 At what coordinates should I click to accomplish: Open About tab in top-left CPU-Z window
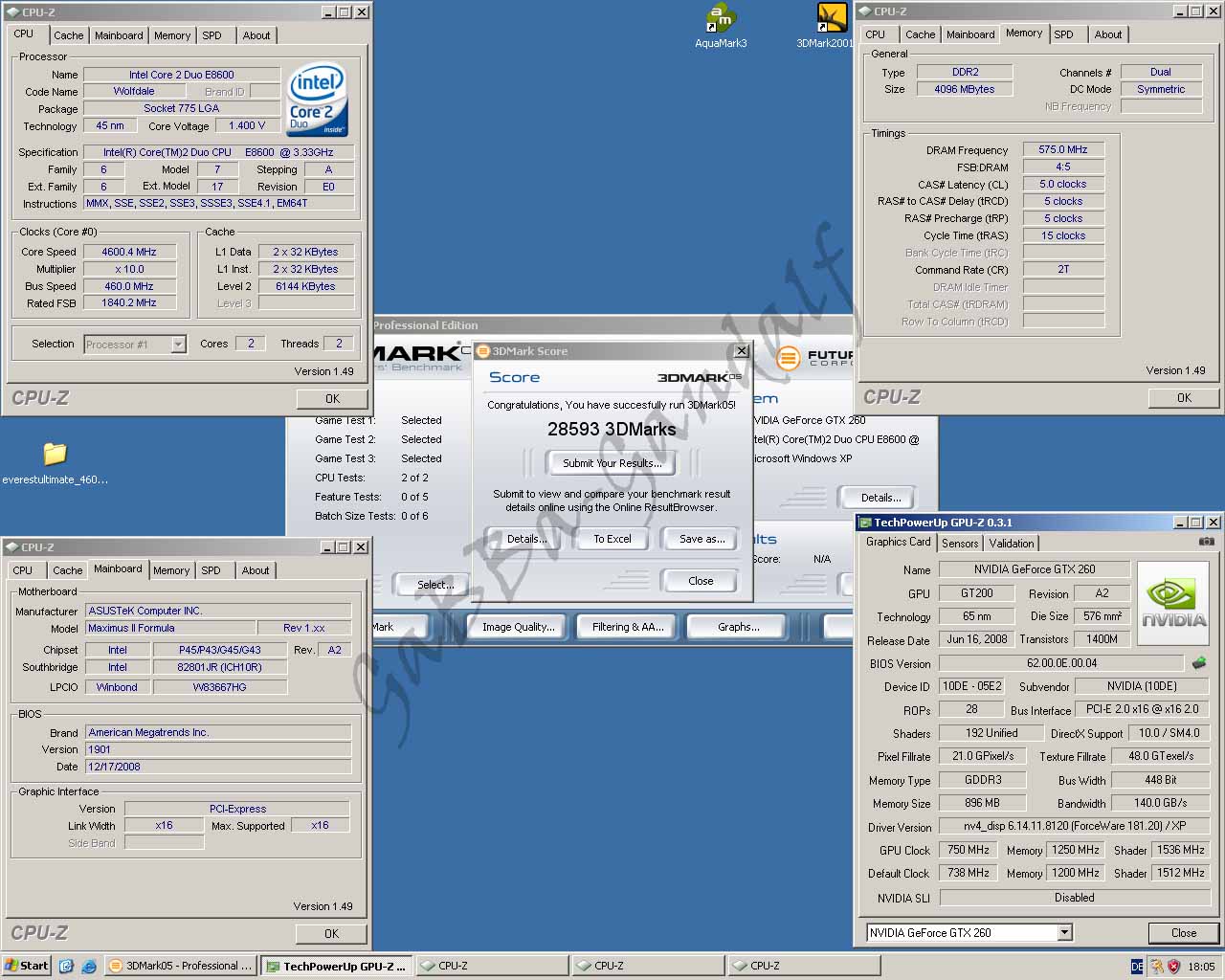point(256,35)
